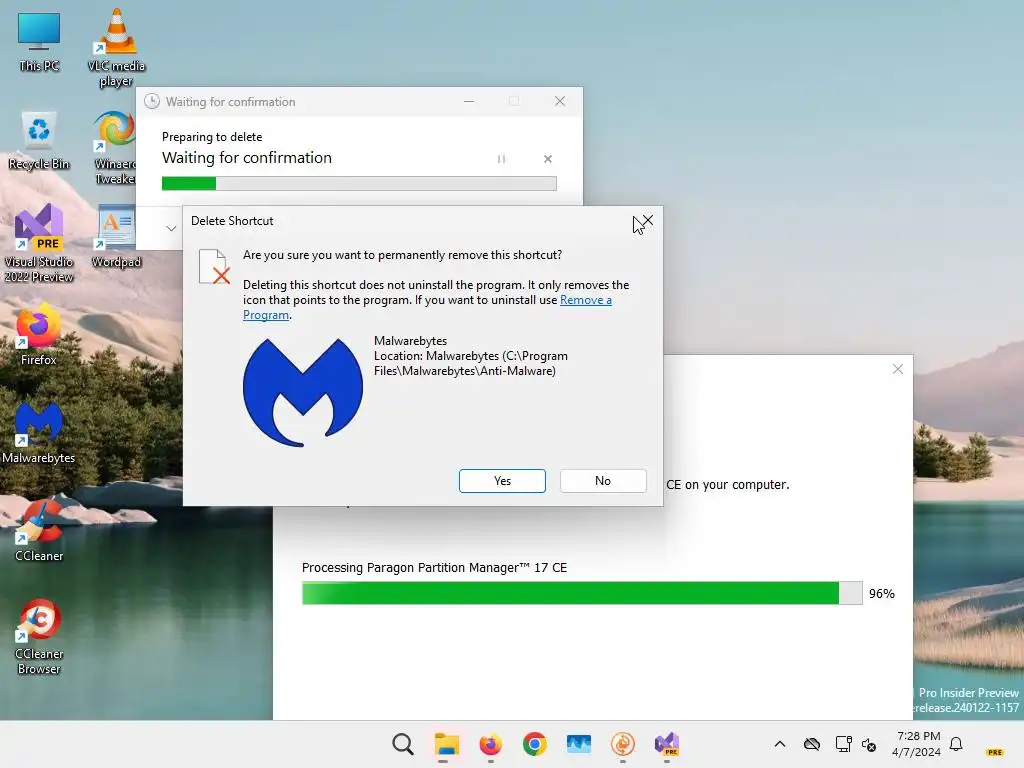Click the delete progress bar in Waiting window

click(359, 184)
